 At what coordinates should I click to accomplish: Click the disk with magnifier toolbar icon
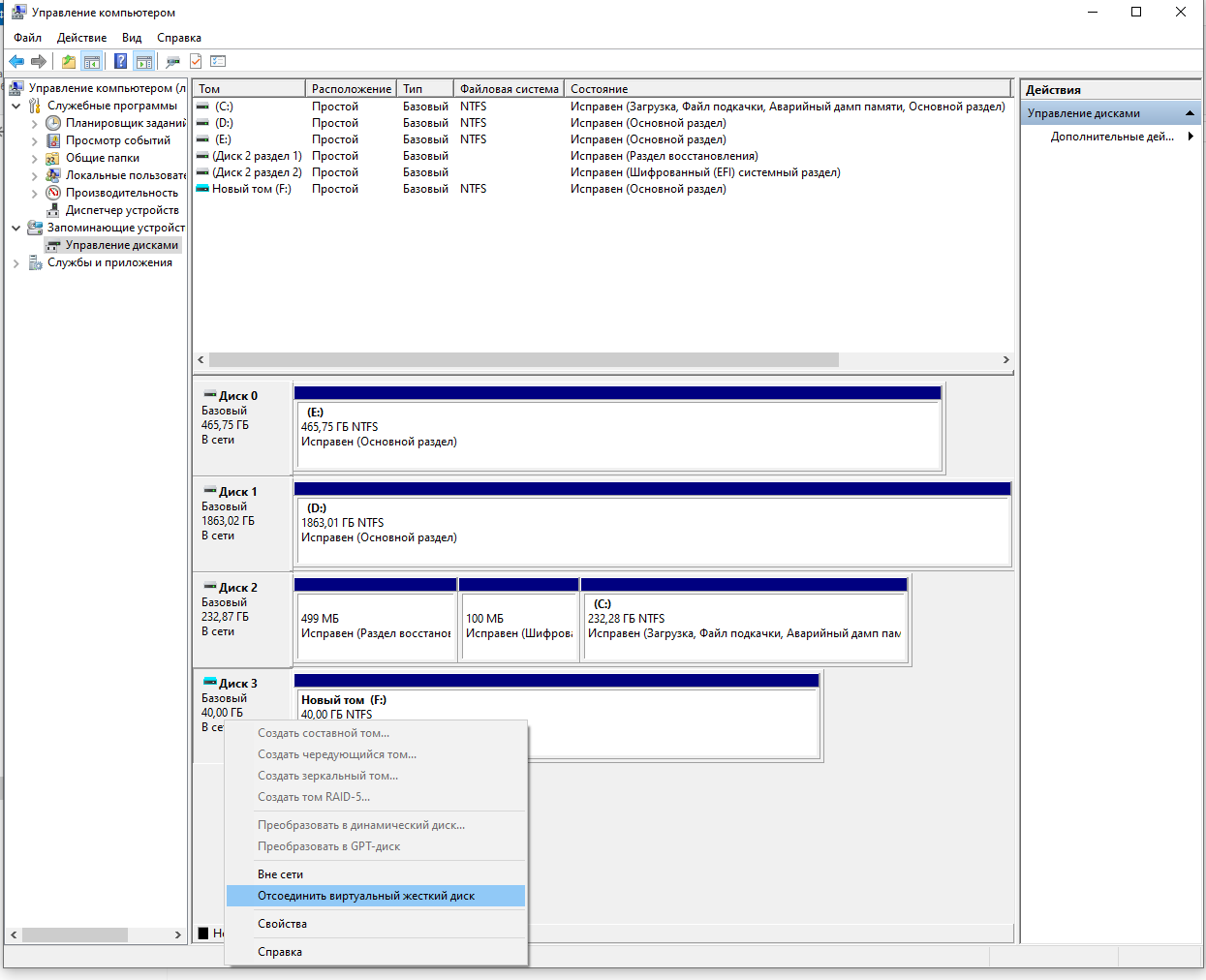172,61
